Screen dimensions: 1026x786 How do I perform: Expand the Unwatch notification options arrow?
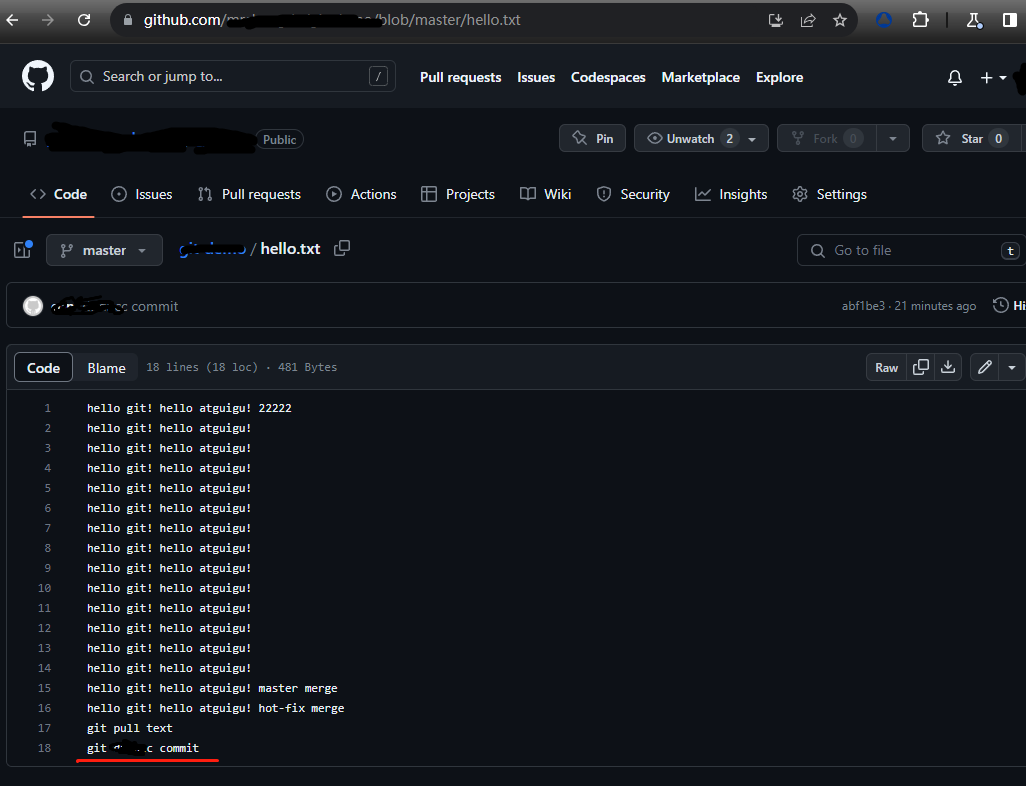tap(752, 139)
